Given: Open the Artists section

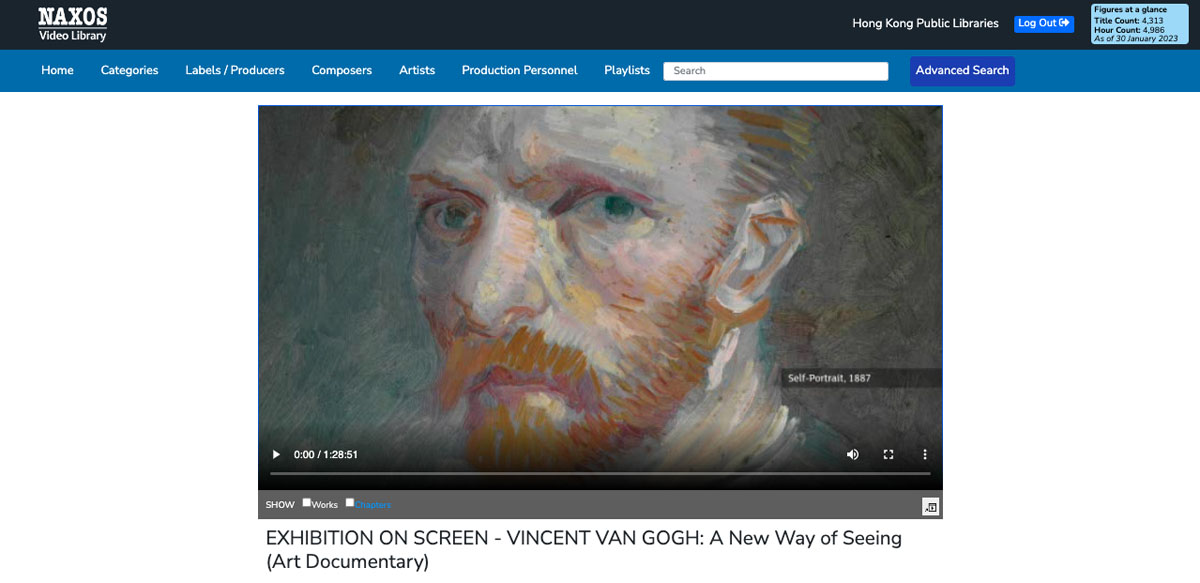Looking at the screenshot, I should pyautogui.click(x=417, y=70).
